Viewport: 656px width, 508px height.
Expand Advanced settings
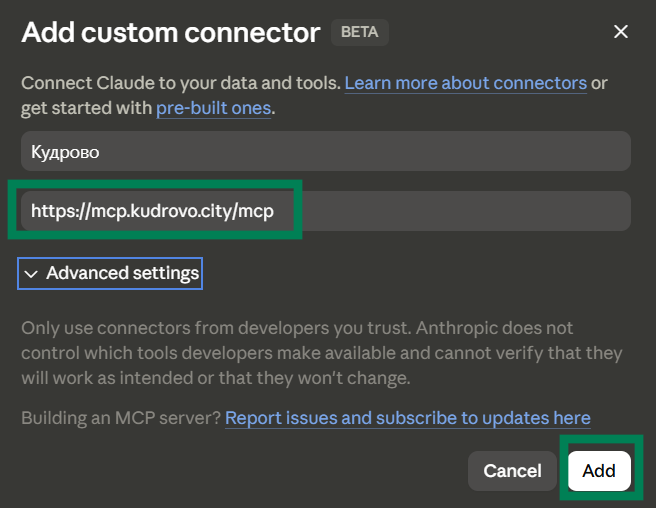(x=110, y=273)
